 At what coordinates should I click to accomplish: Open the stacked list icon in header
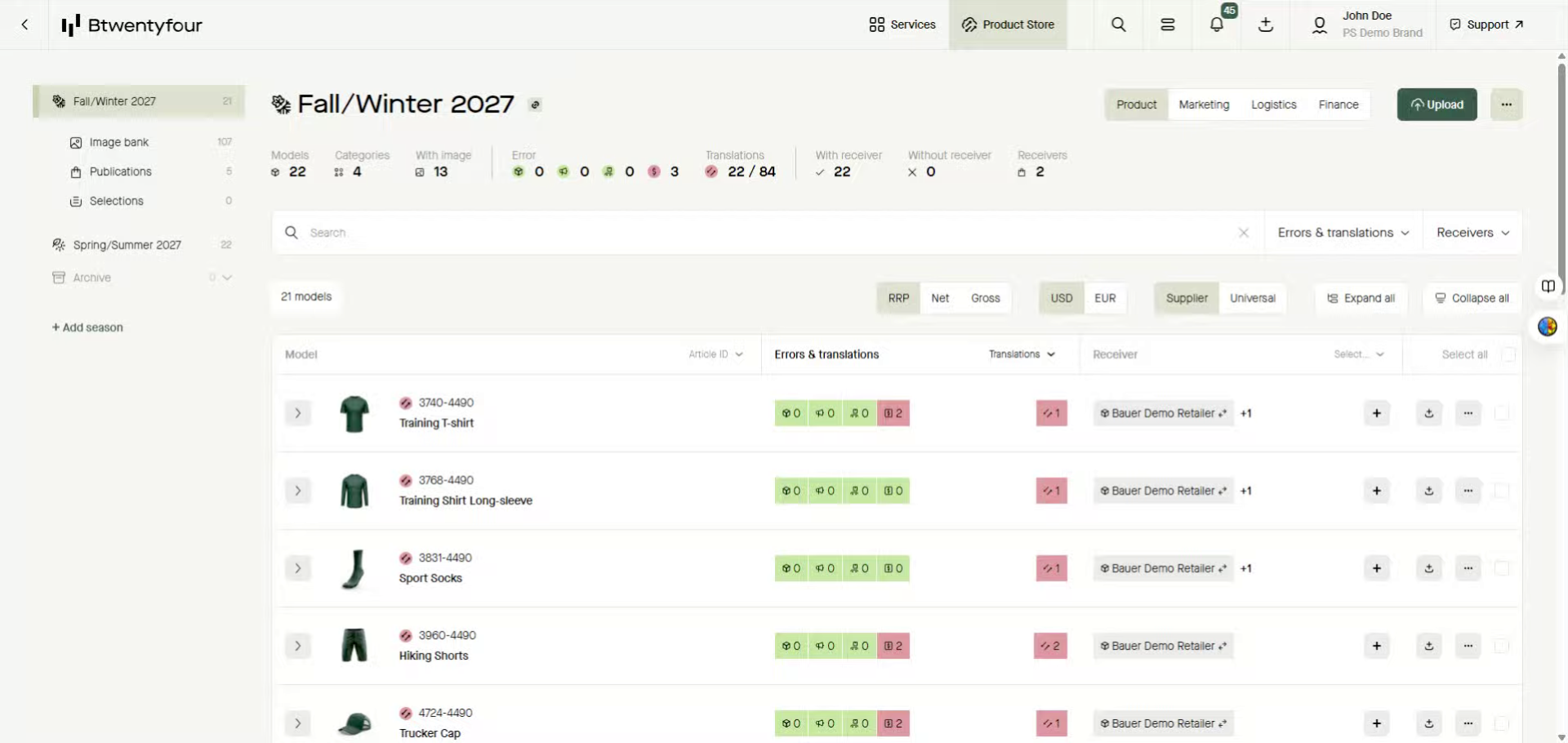(1167, 24)
